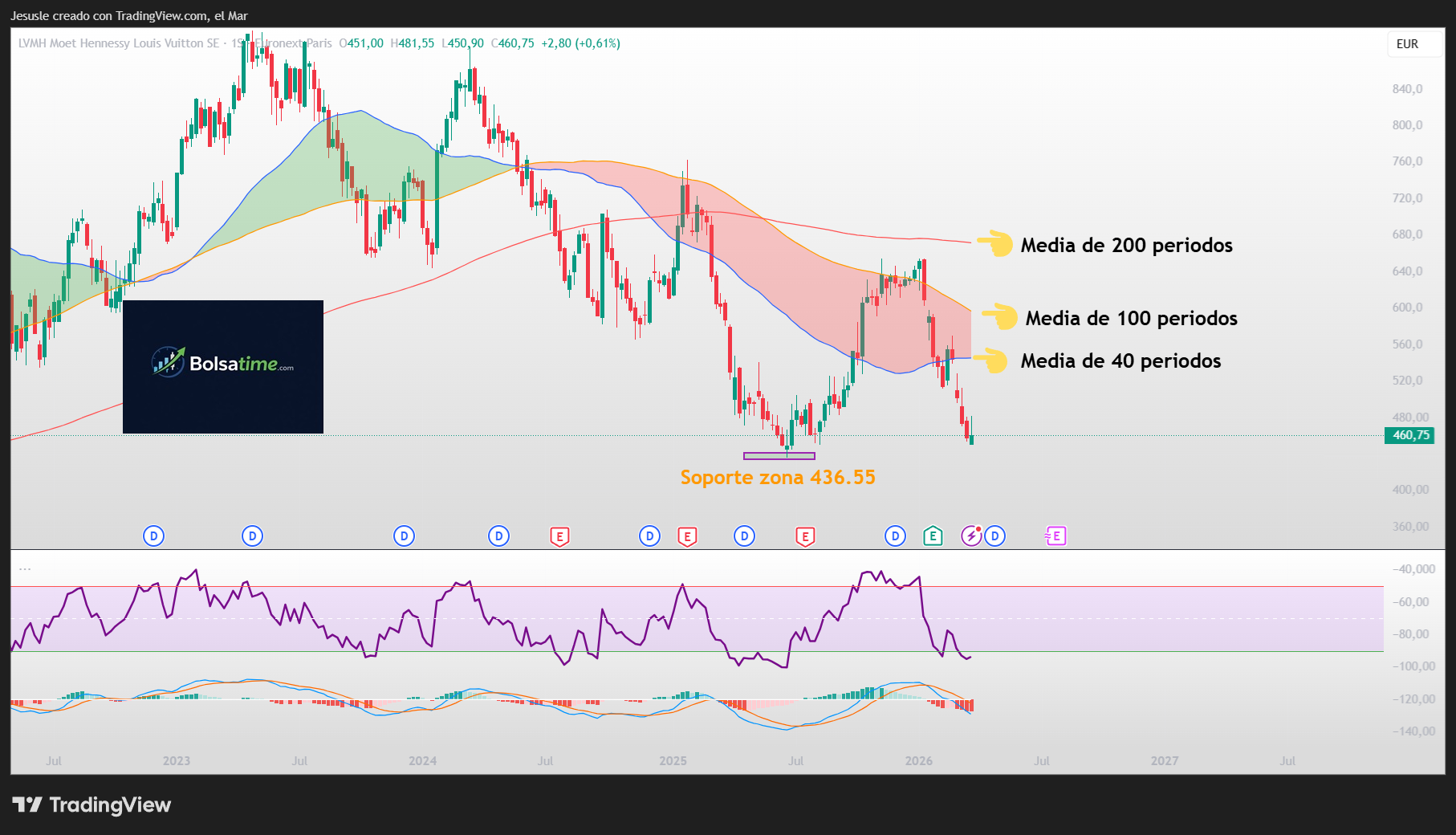Click the first dividend D marker near 2023

[153, 536]
